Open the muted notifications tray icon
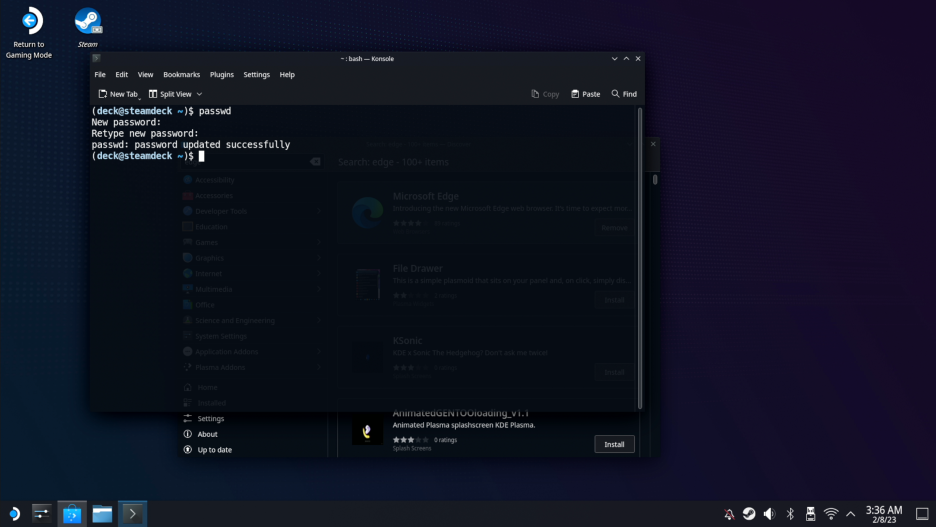Viewport: 936px width, 527px height. 729,514
